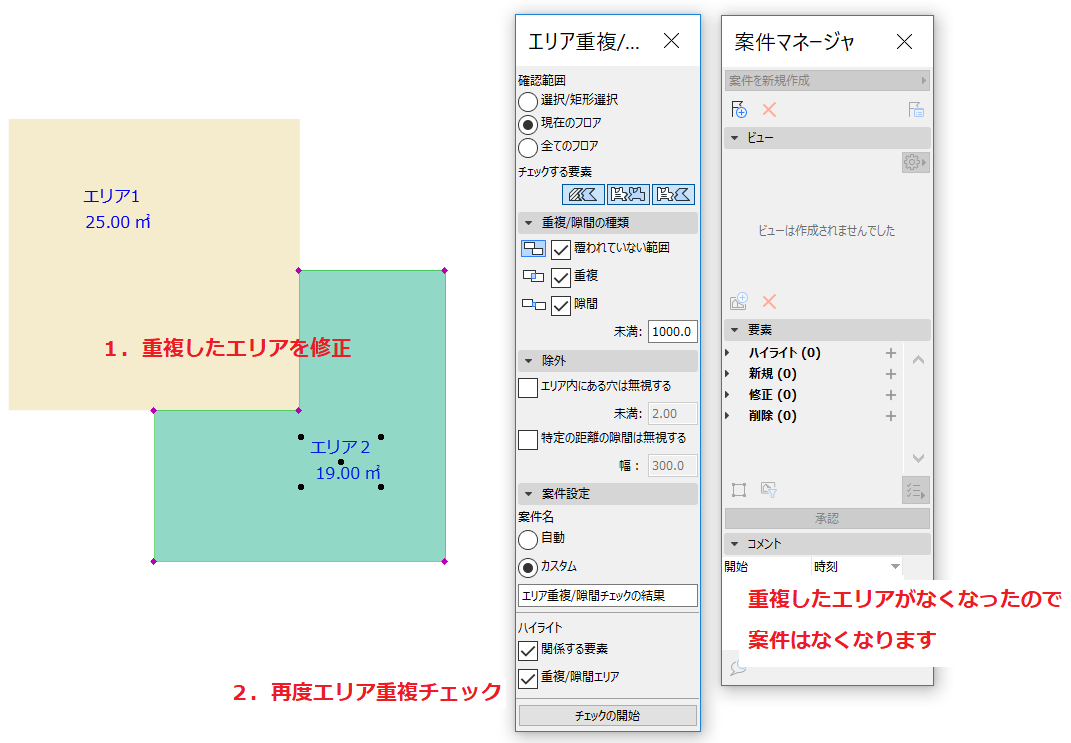Select the 自動 issue name radio button
Viewport: 1071px width, 743px height.
(528, 539)
